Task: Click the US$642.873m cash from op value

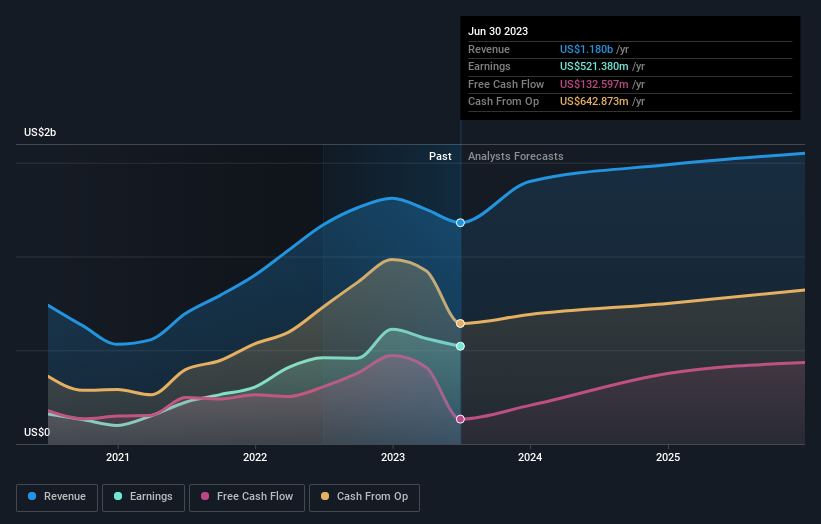Action: [x=594, y=102]
